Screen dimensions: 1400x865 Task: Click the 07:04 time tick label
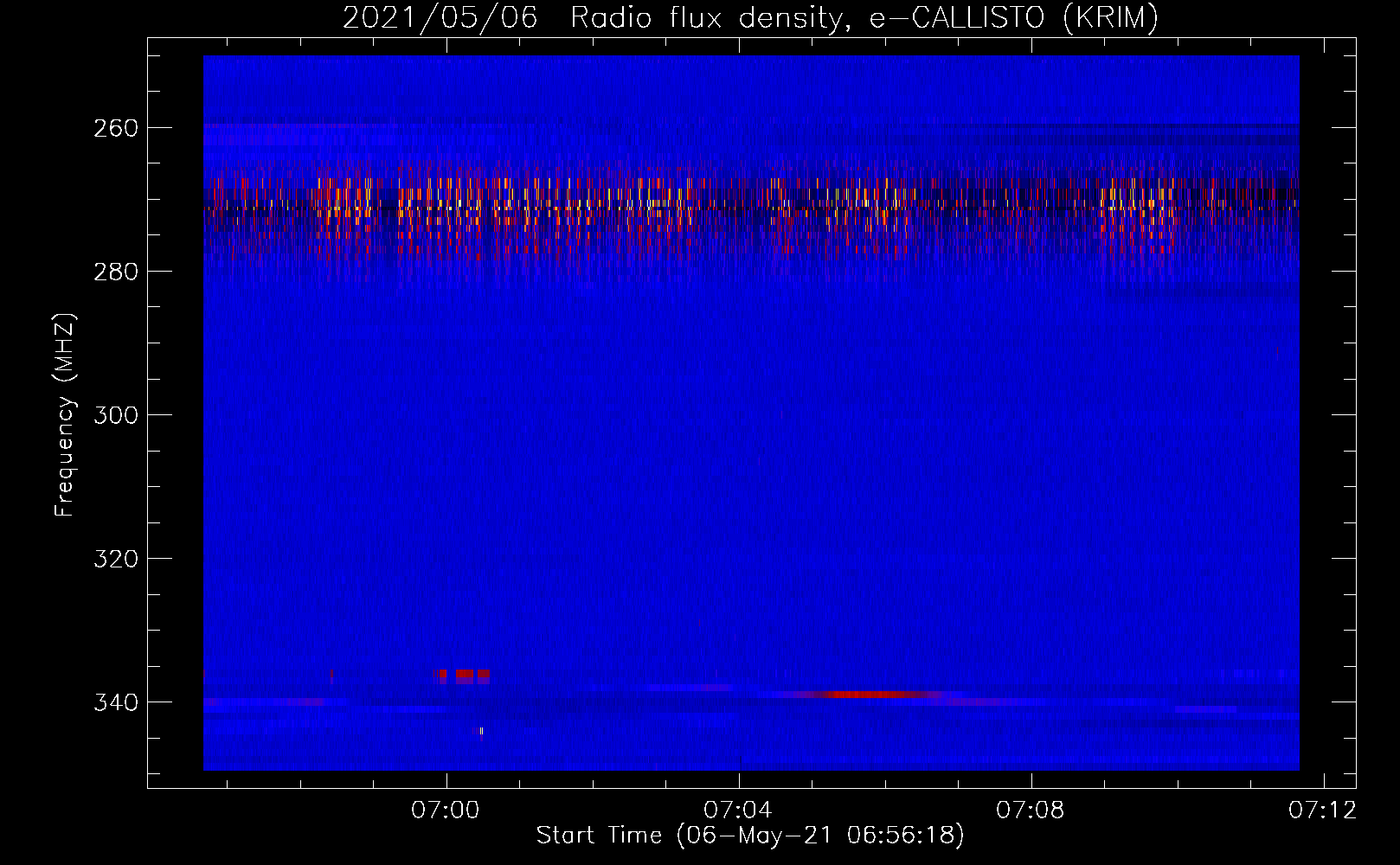click(738, 811)
